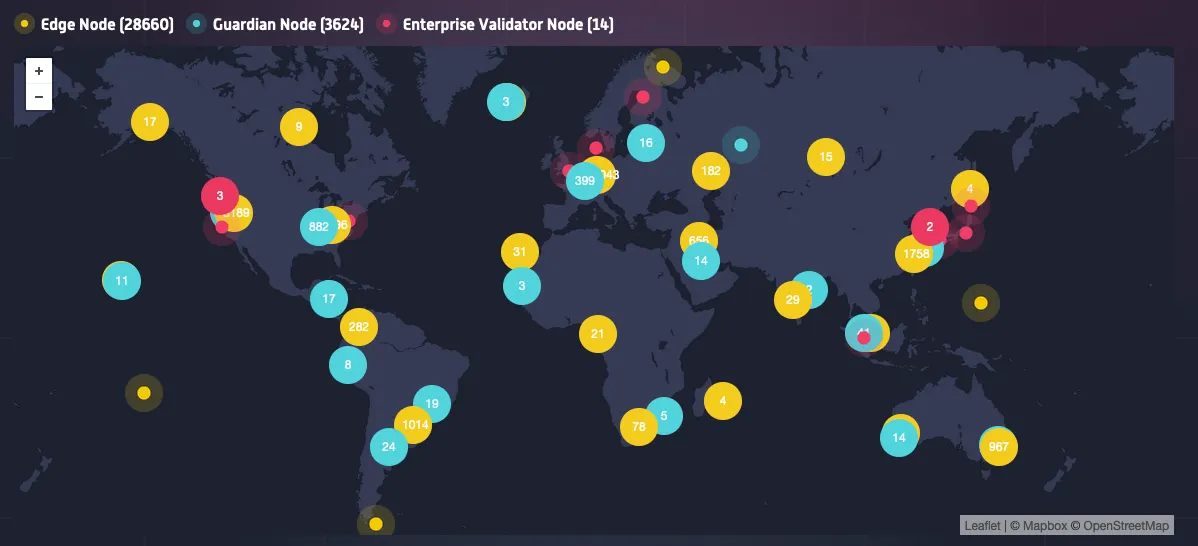The image size is (1198, 546).
Task: Select the yellow cluster marked 29 in India
Action: 792,299
